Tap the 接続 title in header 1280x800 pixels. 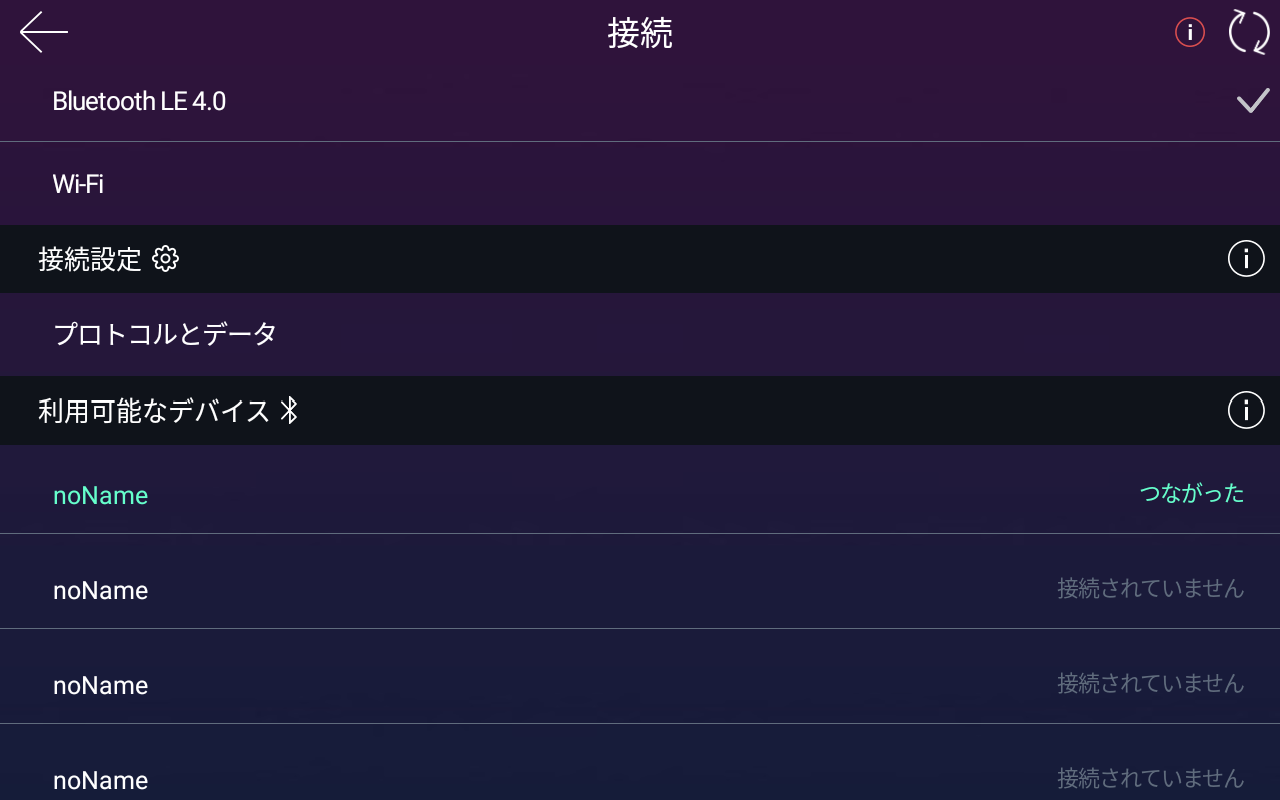point(640,33)
